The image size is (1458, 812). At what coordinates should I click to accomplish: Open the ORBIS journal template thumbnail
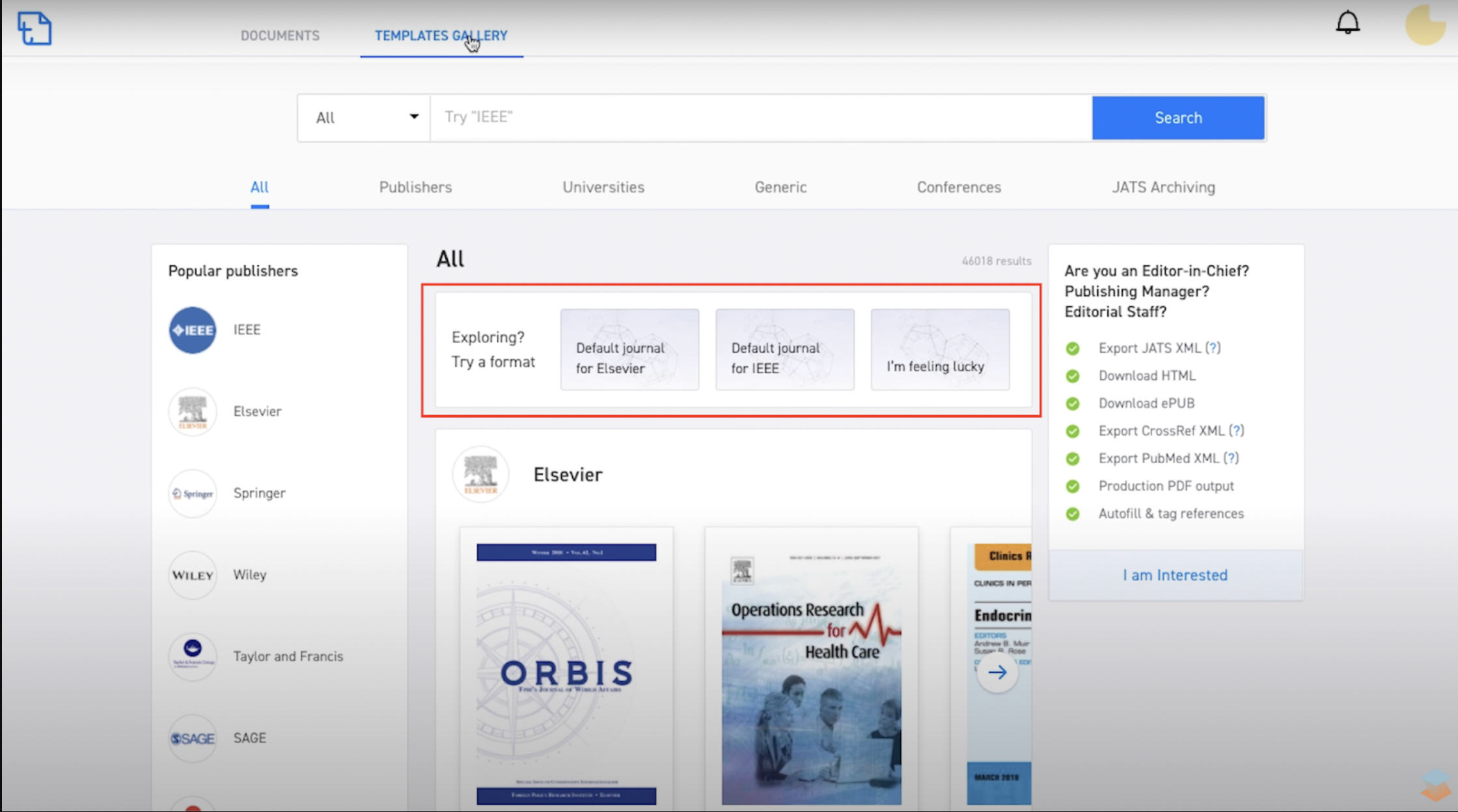pyautogui.click(x=566, y=670)
